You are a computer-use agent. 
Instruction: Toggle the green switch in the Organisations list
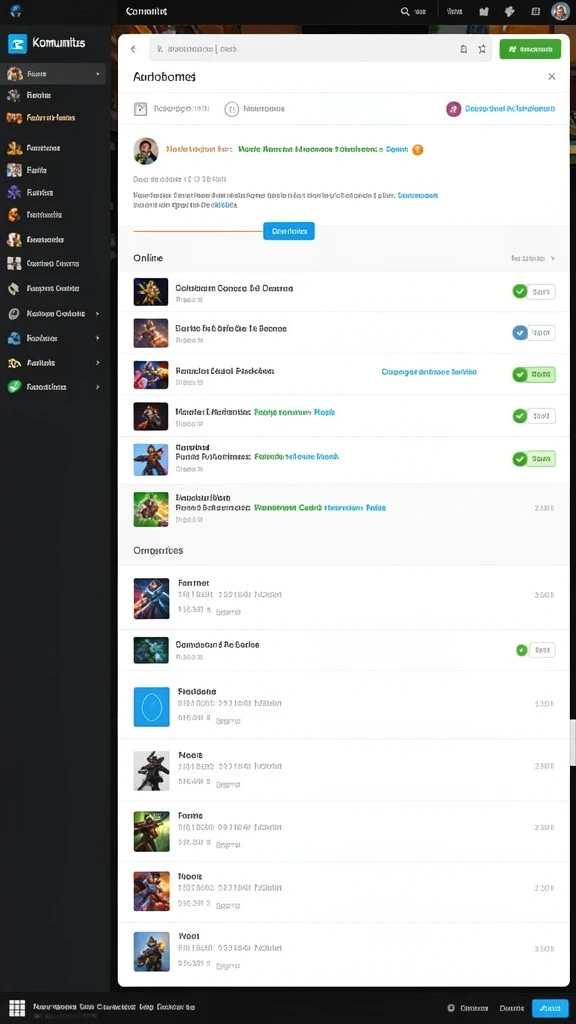click(535, 650)
